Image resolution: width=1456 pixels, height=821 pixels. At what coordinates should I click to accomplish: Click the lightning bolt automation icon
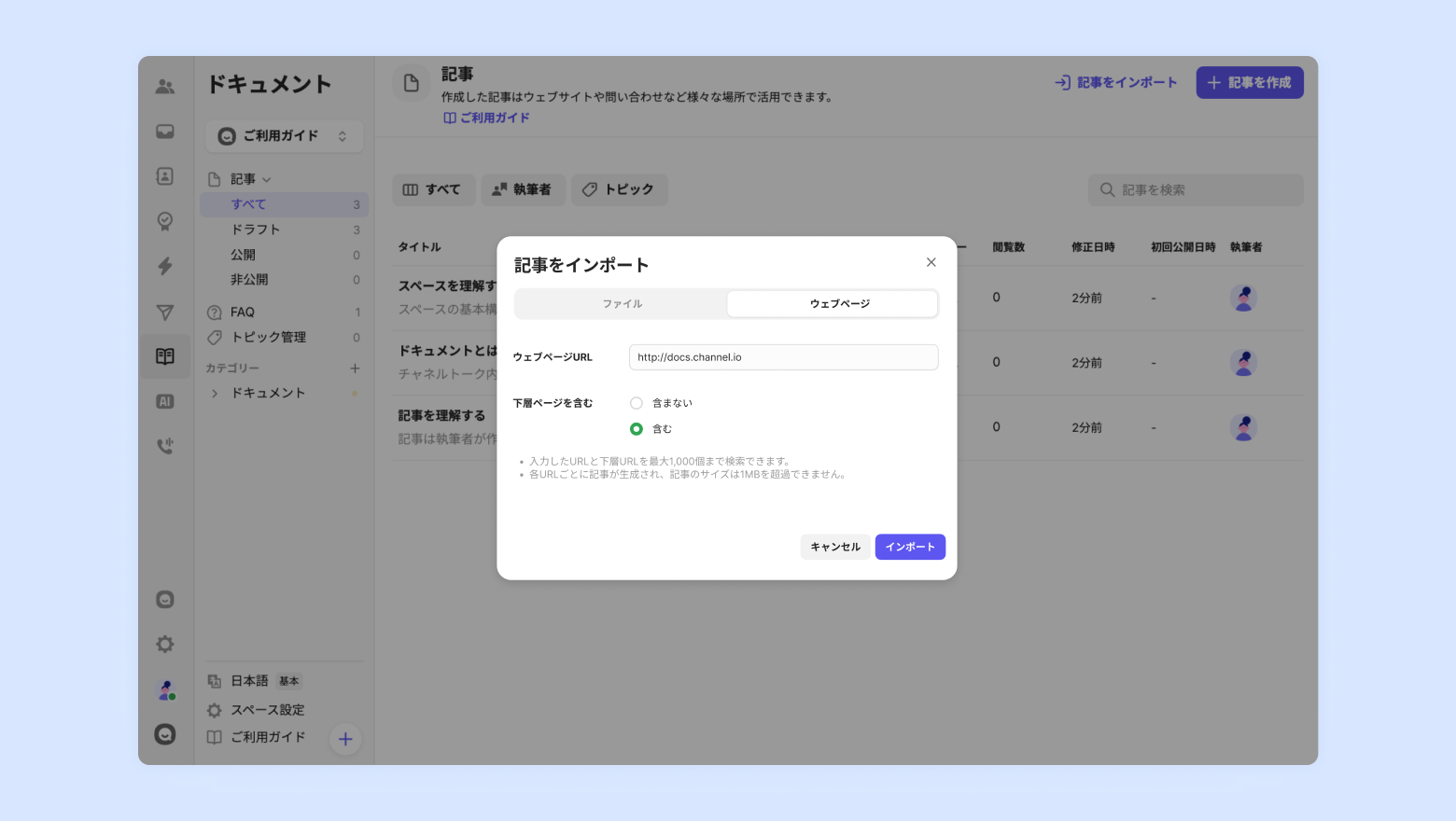pyautogui.click(x=165, y=266)
